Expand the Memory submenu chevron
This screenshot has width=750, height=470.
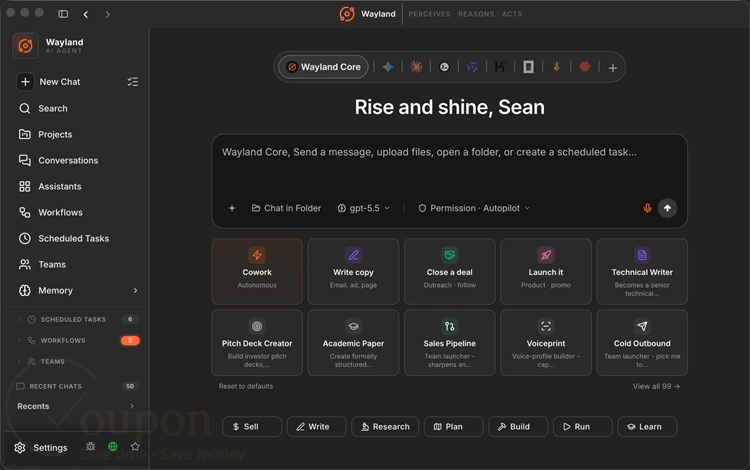pos(135,290)
